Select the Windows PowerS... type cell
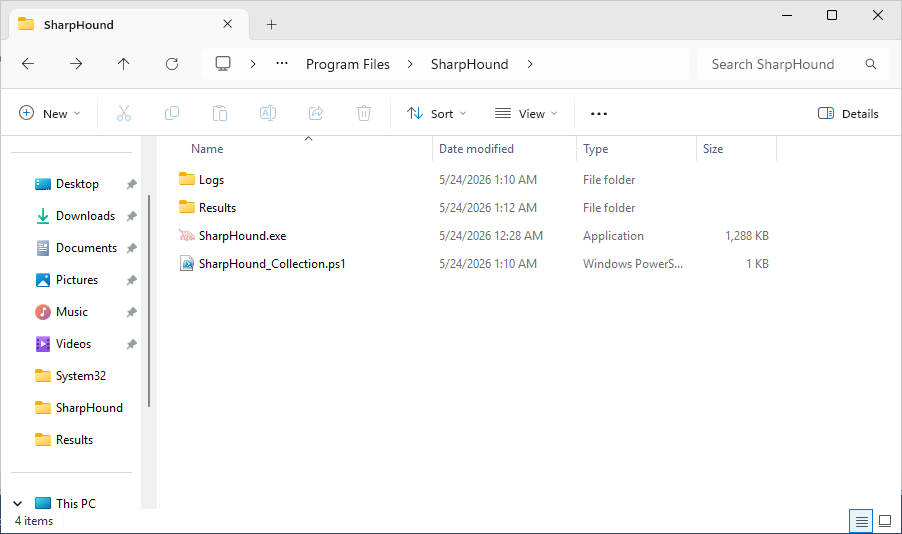The image size is (902, 534). tap(633, 264)
